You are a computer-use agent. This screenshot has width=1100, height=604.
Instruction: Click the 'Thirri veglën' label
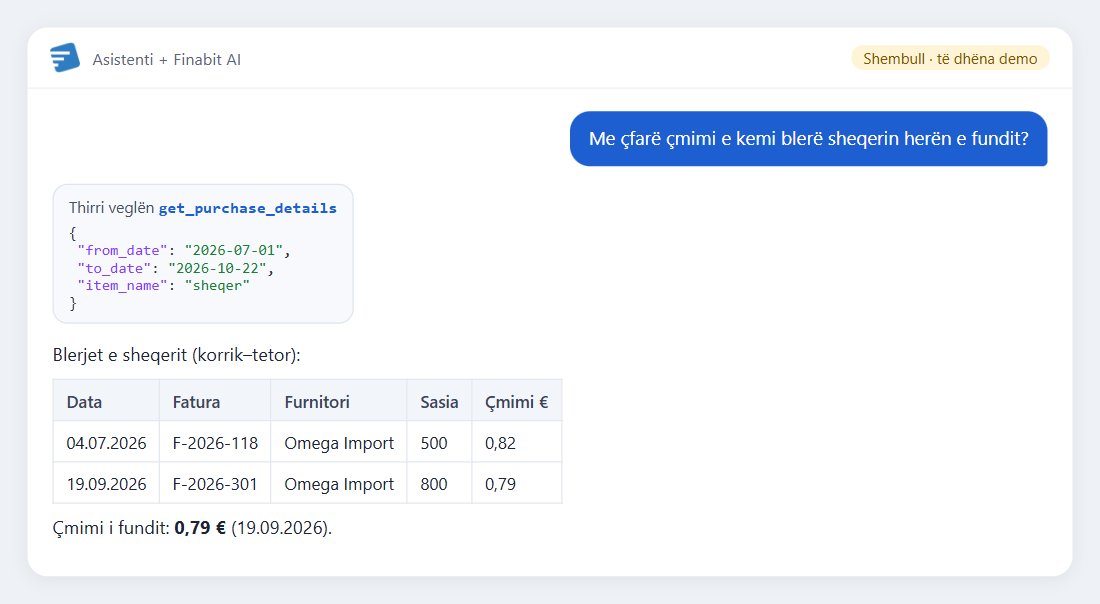112,208
